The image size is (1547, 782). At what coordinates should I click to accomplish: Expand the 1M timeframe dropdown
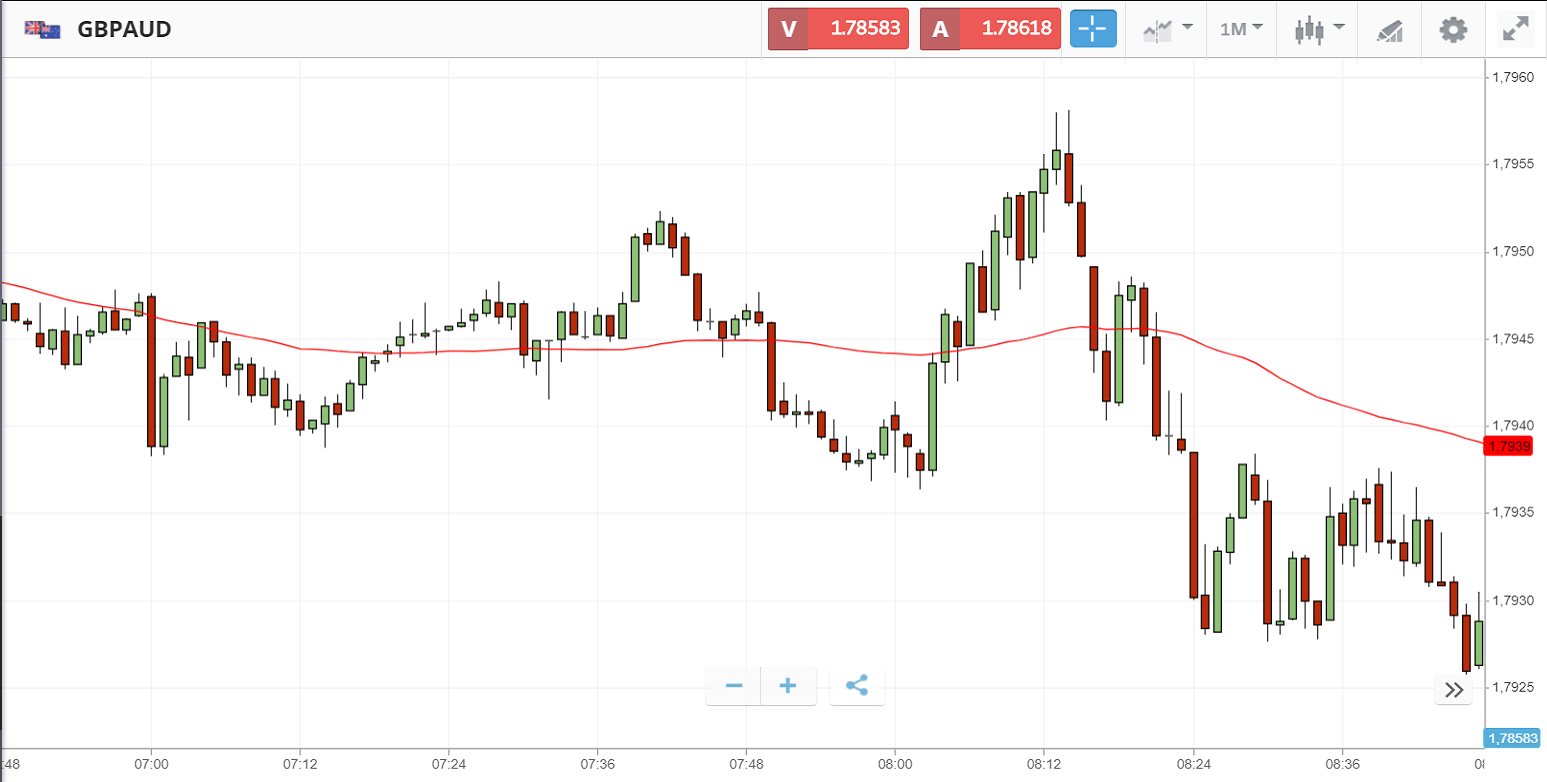coord(1241,29)
